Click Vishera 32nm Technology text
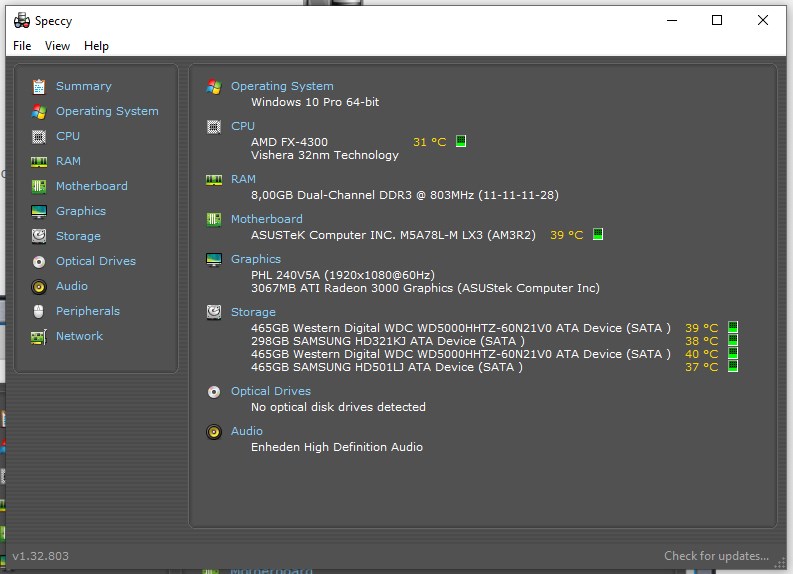Image resolution: width=793 pixels, height=574 pixels. tap(325, 155)
